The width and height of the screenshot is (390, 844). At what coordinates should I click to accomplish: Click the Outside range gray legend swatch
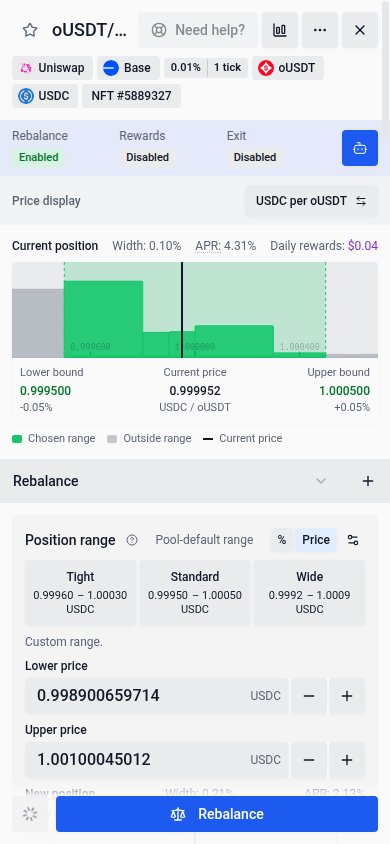click(112, 439)
